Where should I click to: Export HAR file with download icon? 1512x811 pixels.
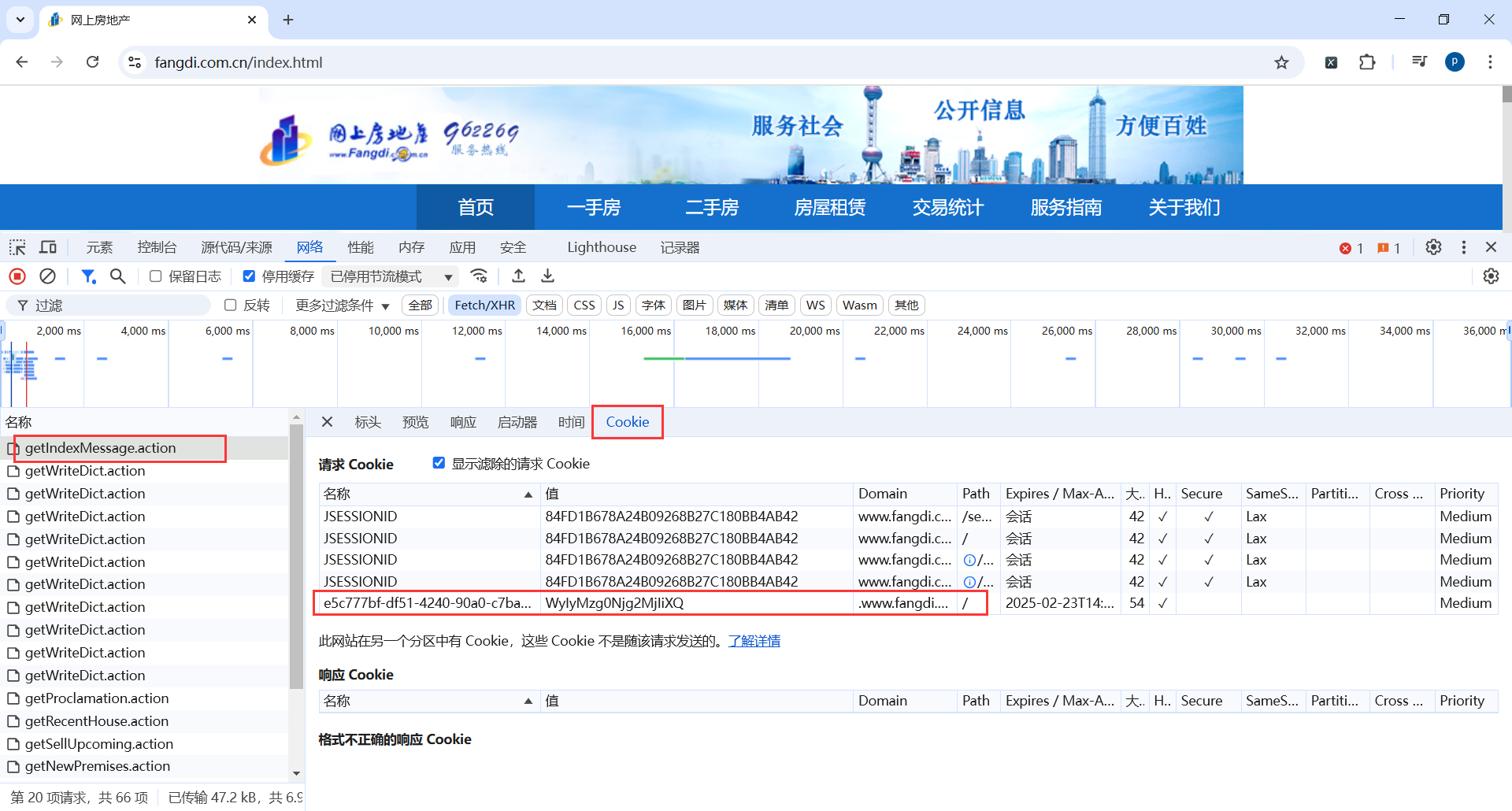548,276
